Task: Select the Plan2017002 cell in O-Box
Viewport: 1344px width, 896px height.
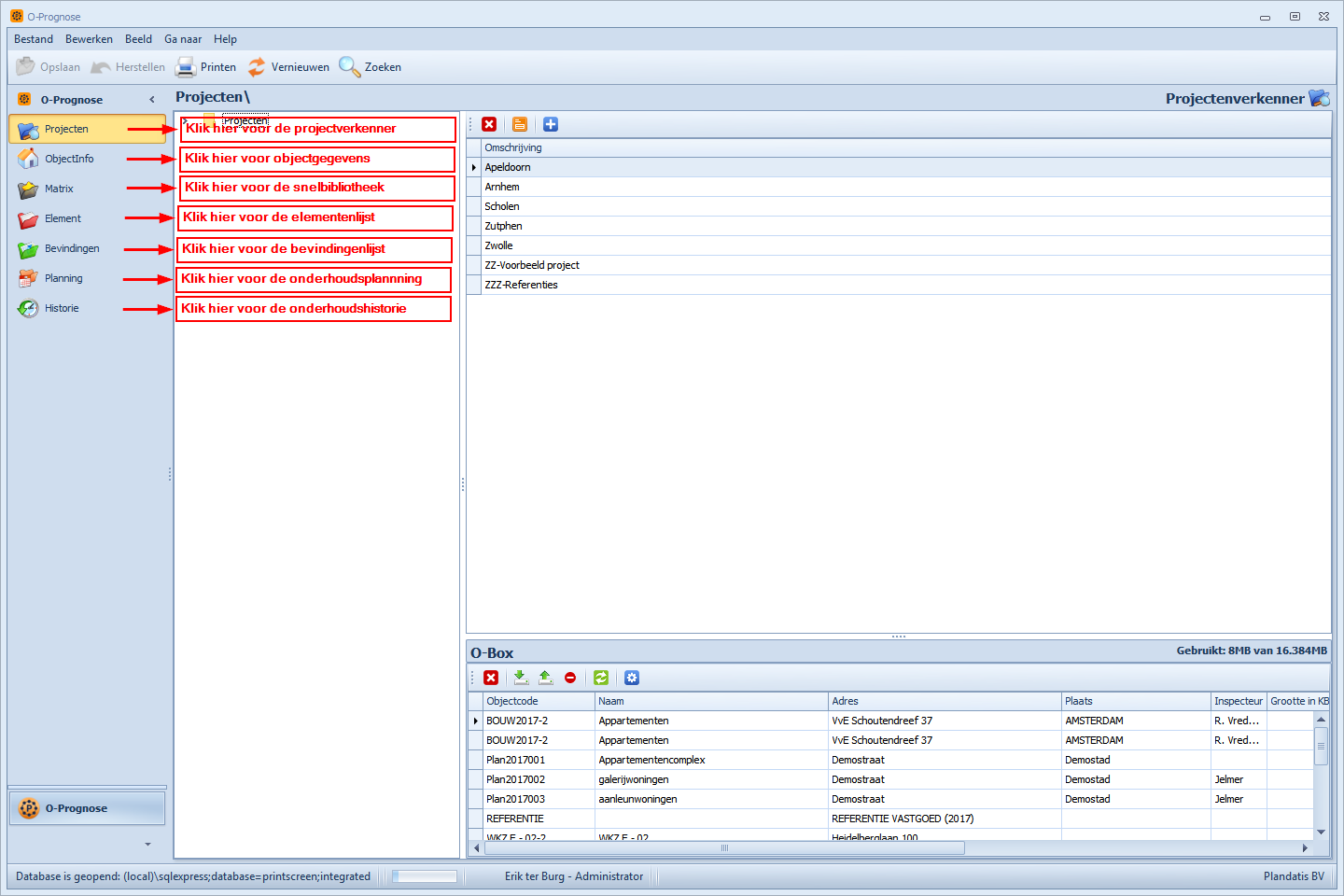Action: click(539, 779)
